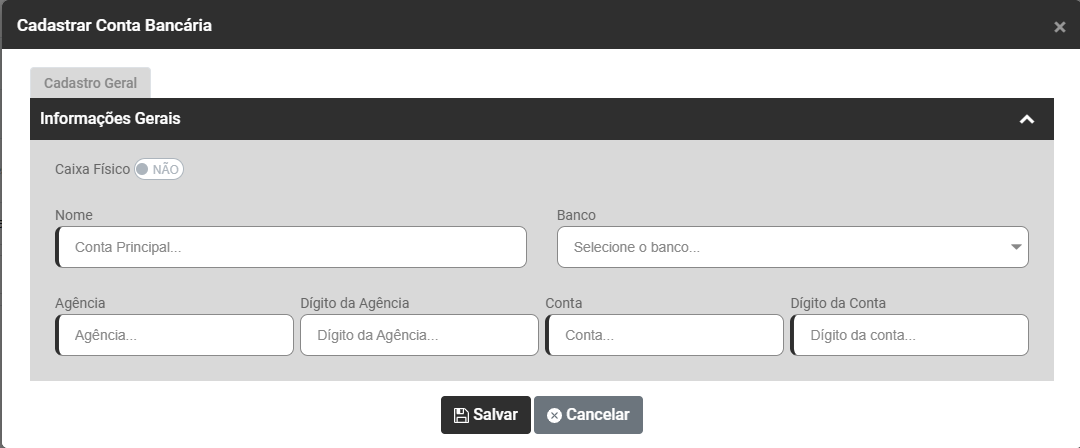Click the Cadastrar Conta Bancária title text
This screenshot has height=448, width=1080.
pos(114,25)
